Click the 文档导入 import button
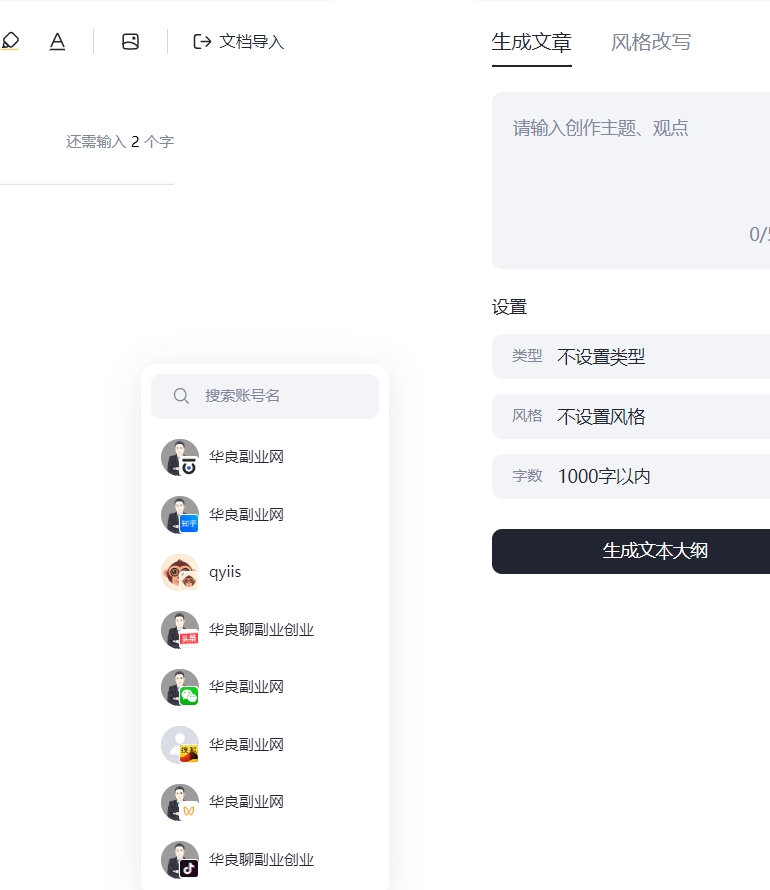Viewport: 770px width, 890px height. (238, 41)
